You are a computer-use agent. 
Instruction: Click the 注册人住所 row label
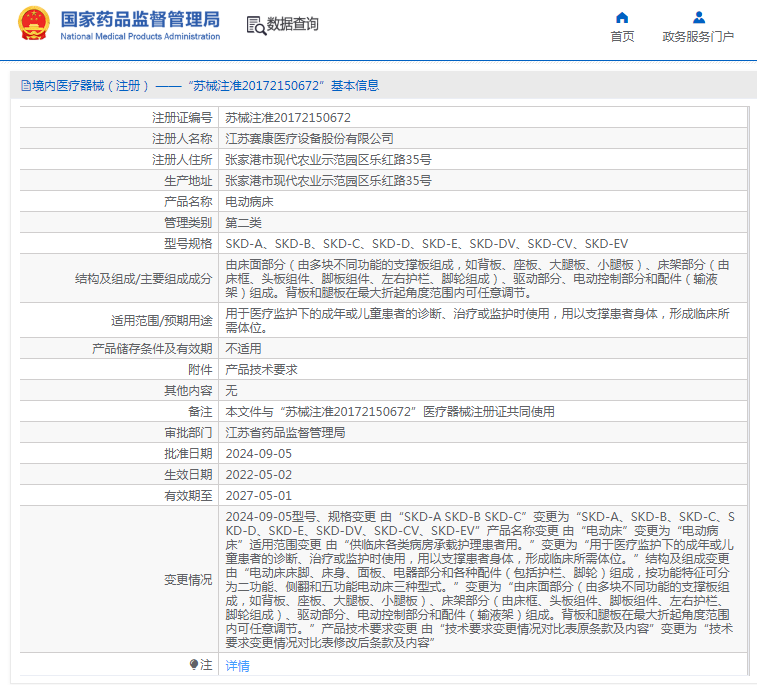coord(182,160)
